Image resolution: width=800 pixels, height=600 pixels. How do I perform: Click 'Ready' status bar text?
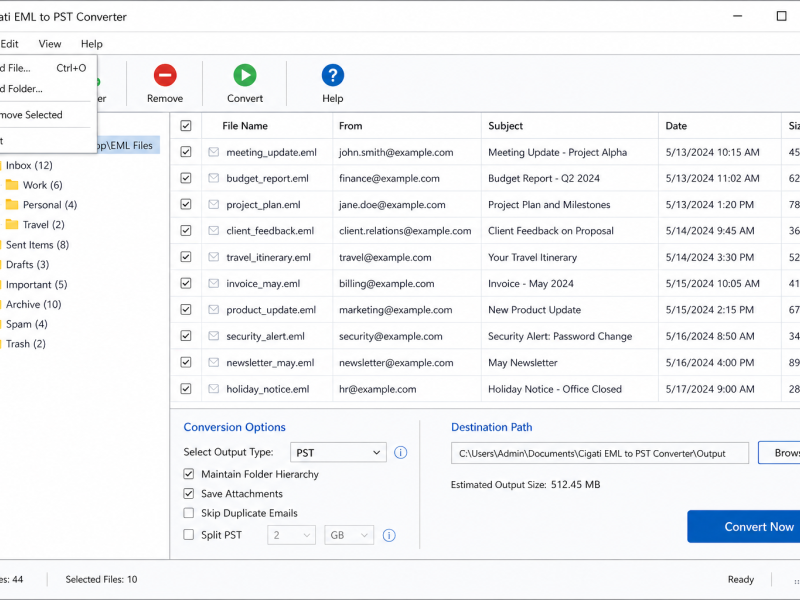coord(740,579)
